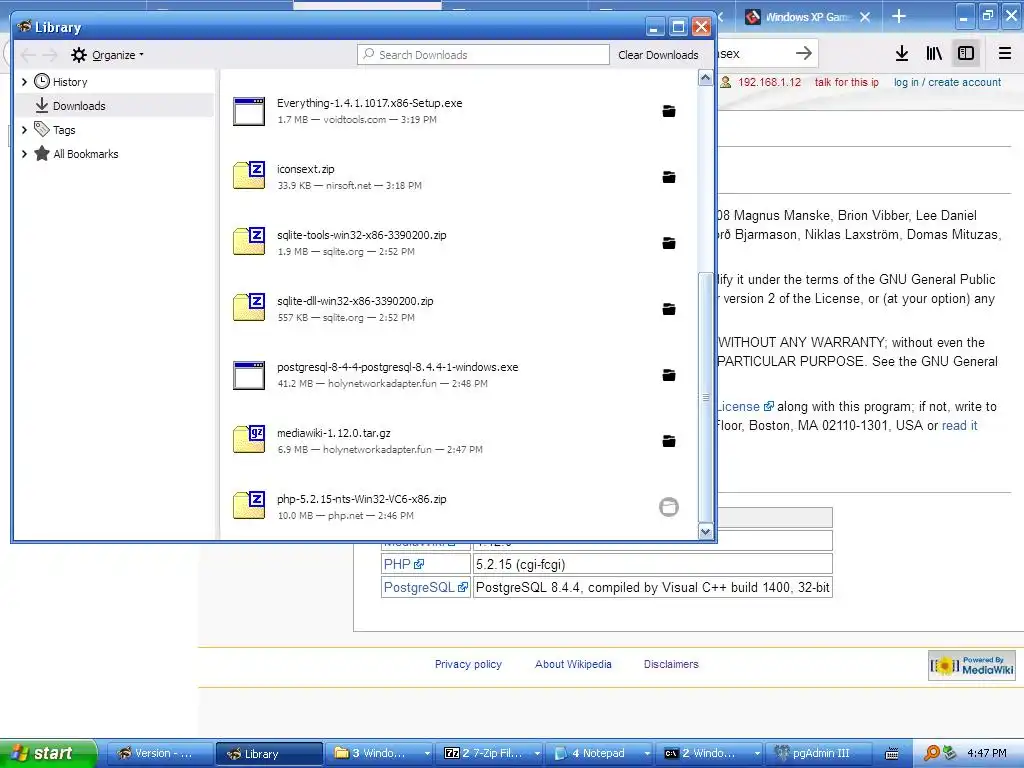Follow the About Wikipedia link
Viewport: 1024px width, 768px height.
[573, 664]
